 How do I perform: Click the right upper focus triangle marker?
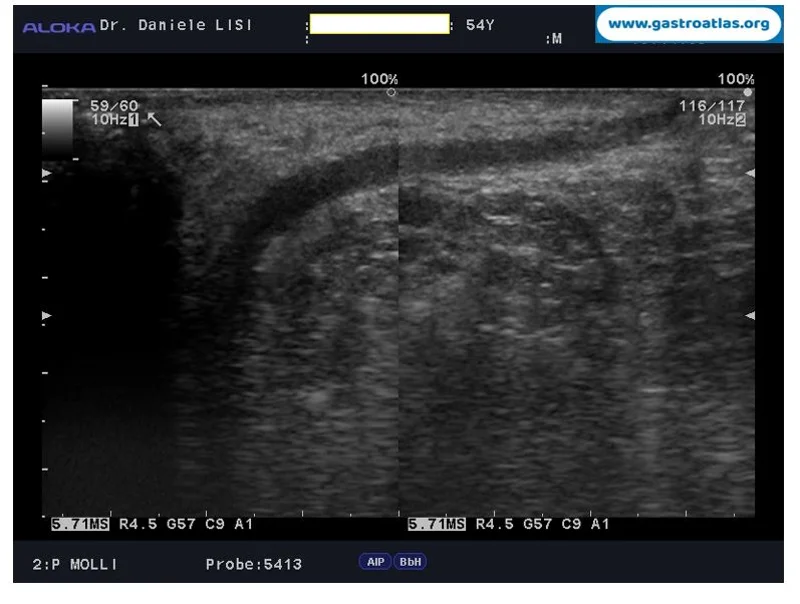click(x=750, y=173)
